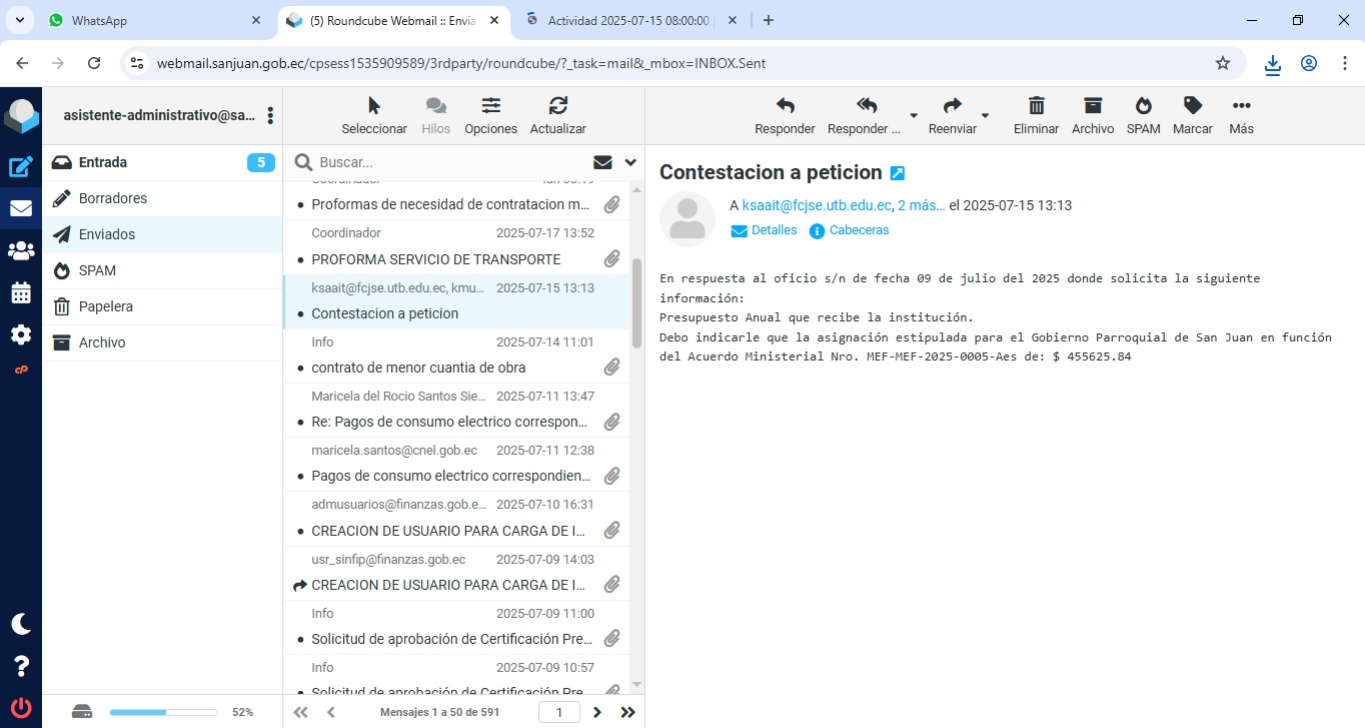The height and width of the screenshot is (728, 1365).
Task: Expand search options chevron
Action: [630, 162]
